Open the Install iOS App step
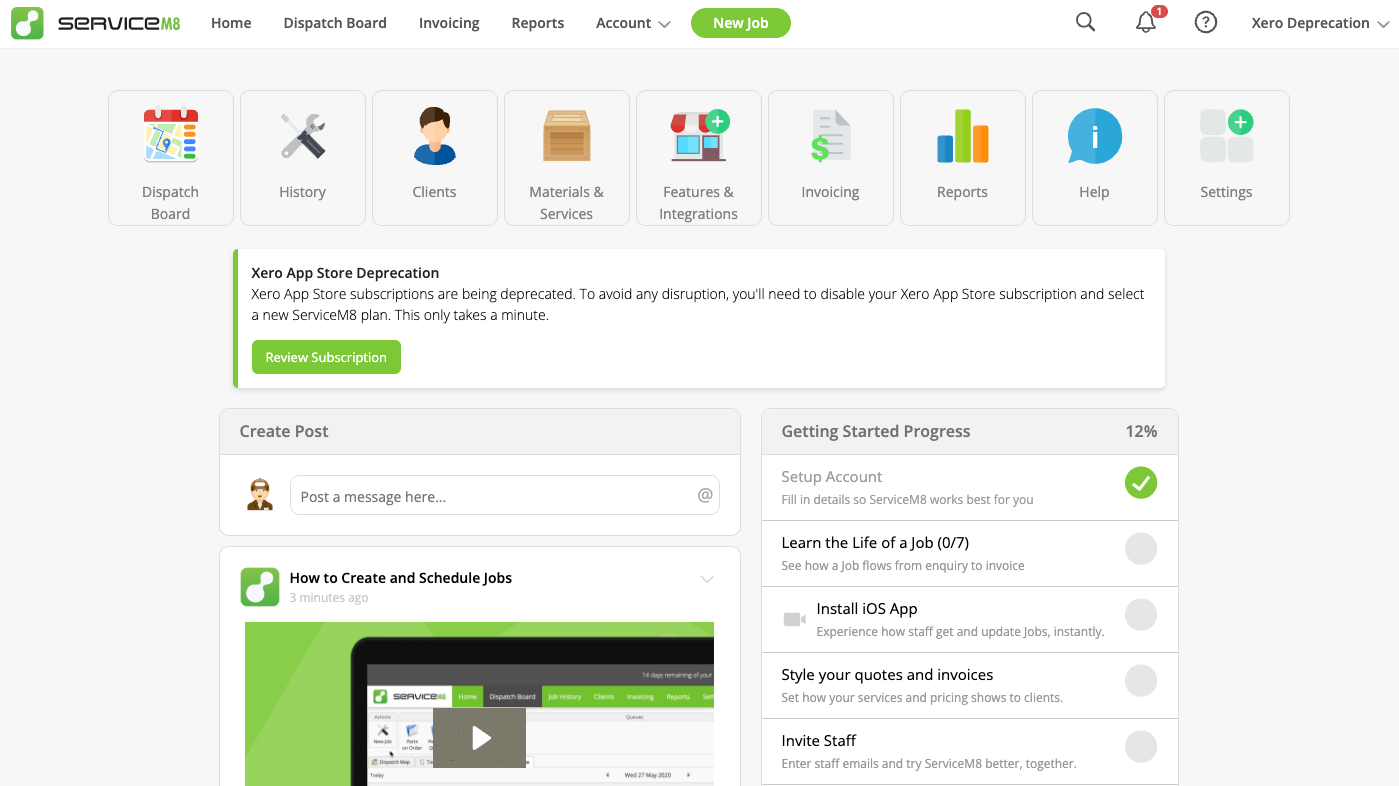The width and height of the screenshot is (1399, 786). pyautogui.click(x=970, y=619)
